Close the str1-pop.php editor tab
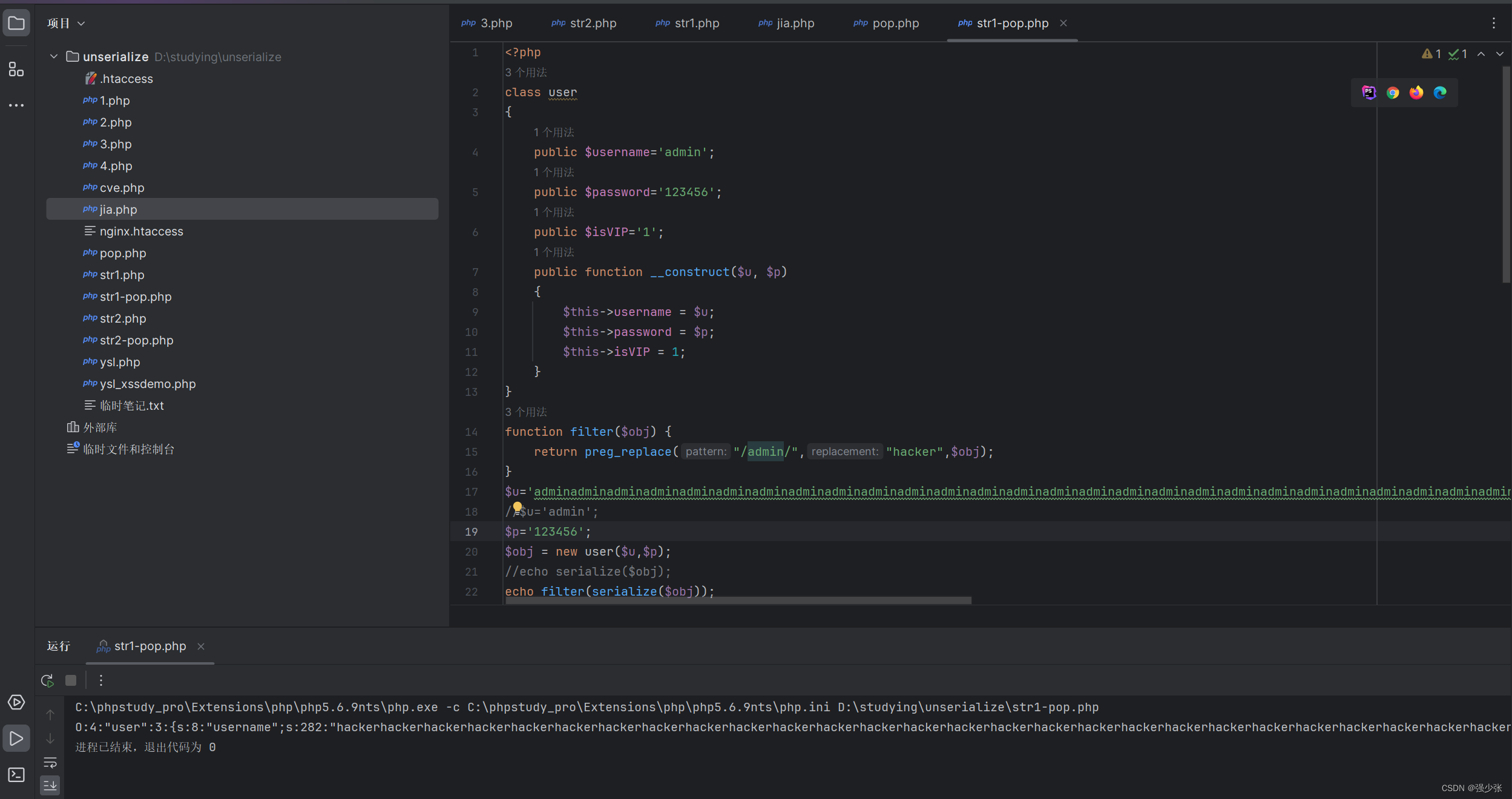Image resolution: width=1512 pixels, height=799 pixels. pos(1063,23)
